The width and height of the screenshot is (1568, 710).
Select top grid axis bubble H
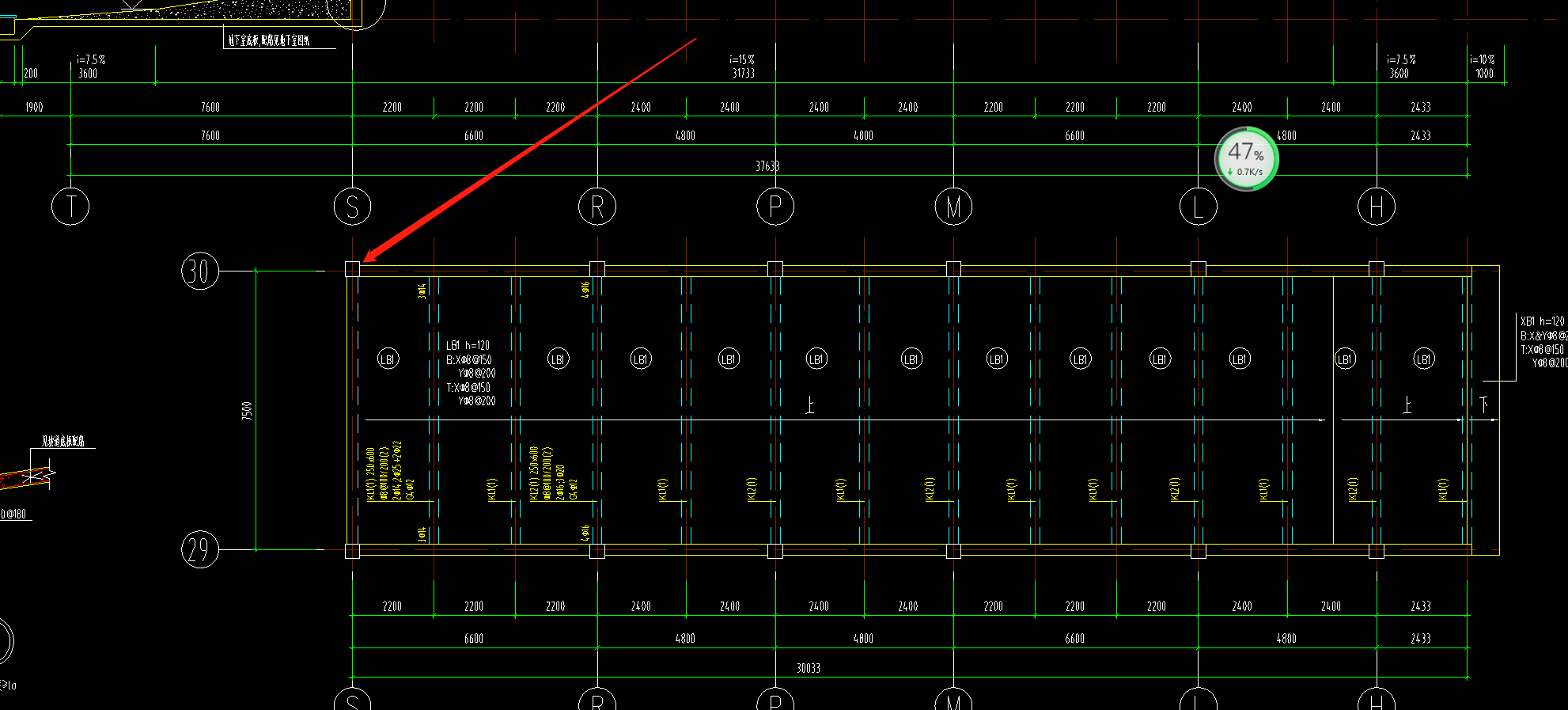click(1377, 207)
